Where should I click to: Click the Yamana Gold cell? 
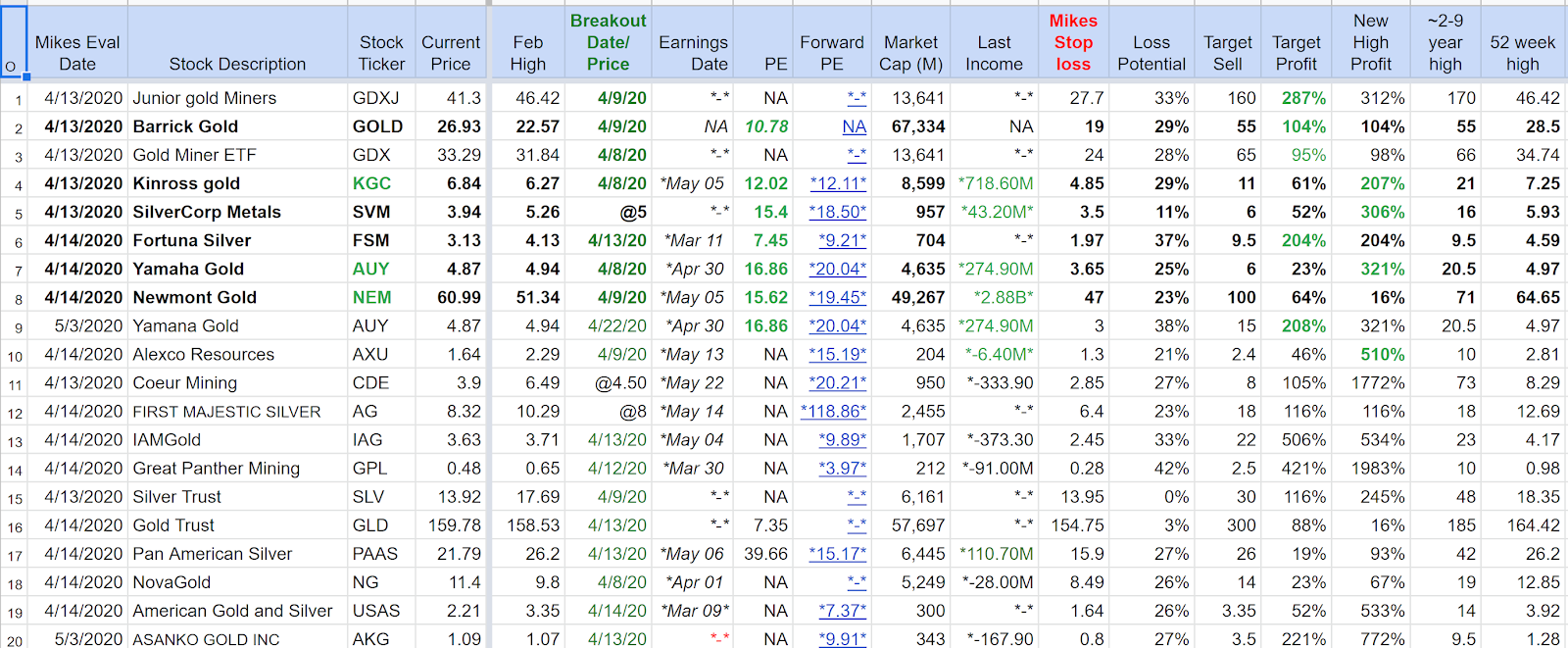point(237,325)
